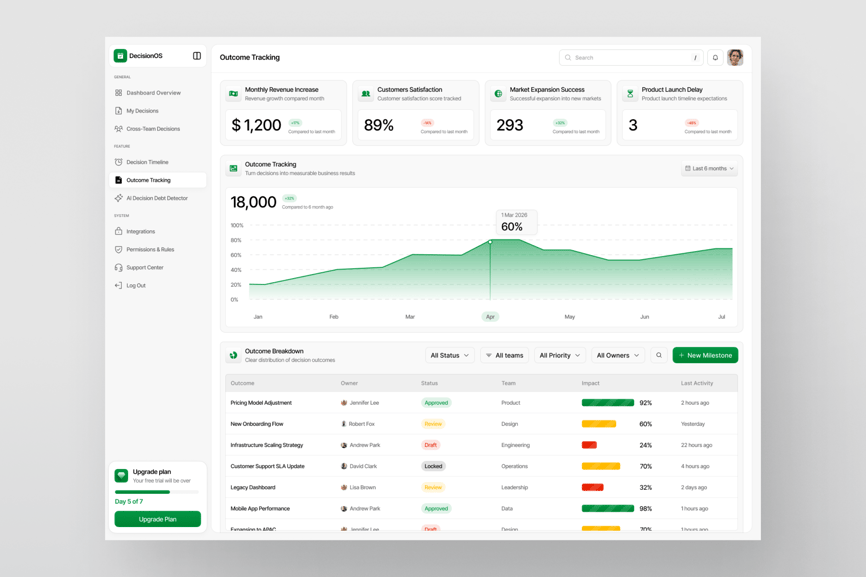Collapse sidebar using the panel icon
Screen dimensions: 866x577
[x=197, y=56]
